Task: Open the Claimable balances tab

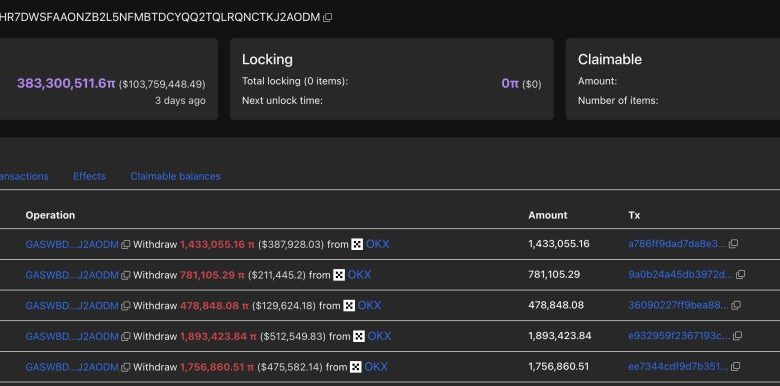Action: [x=176, y=176]
